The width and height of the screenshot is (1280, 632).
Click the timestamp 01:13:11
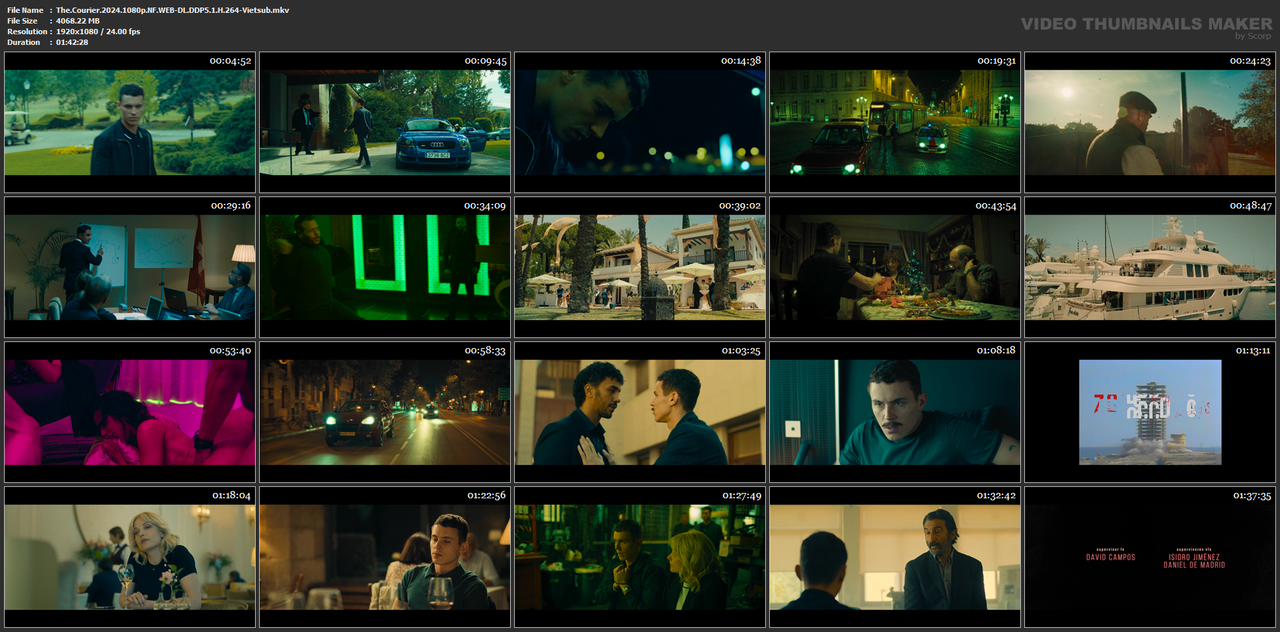coord(1254,350)
